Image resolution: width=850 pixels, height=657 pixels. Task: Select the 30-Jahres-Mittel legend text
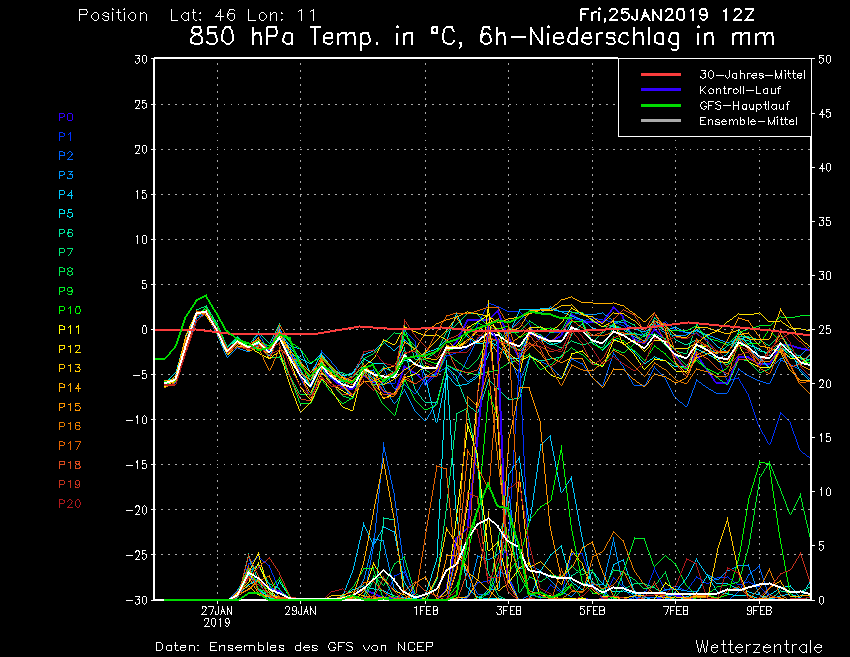point(752,75)
